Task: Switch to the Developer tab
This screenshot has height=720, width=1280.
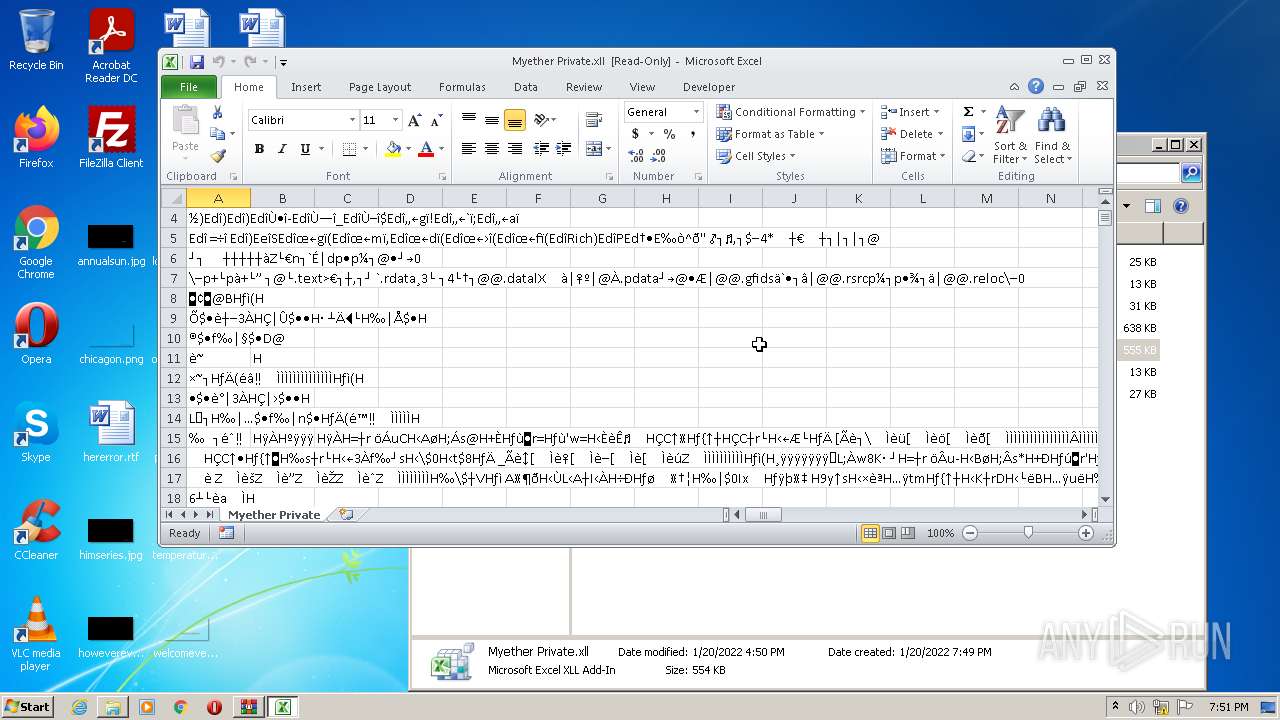Action: click(709, 87)
